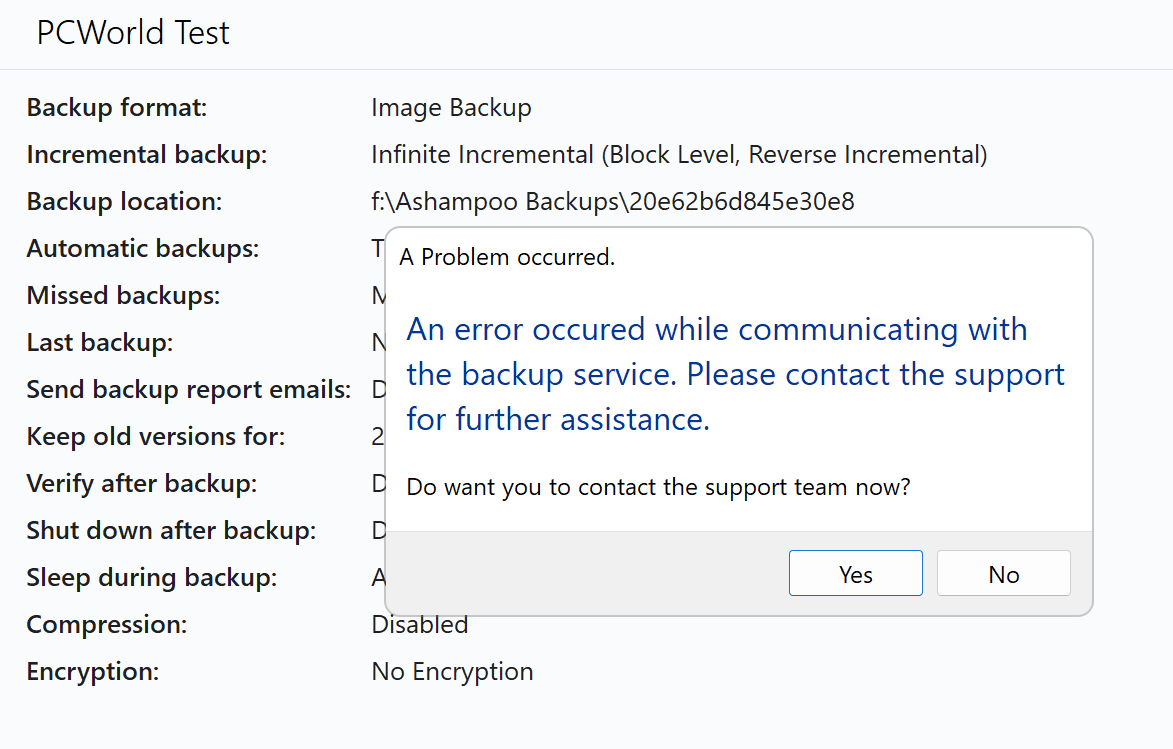
Task: Click Yes to contact the support team
Action: (855, 574)
